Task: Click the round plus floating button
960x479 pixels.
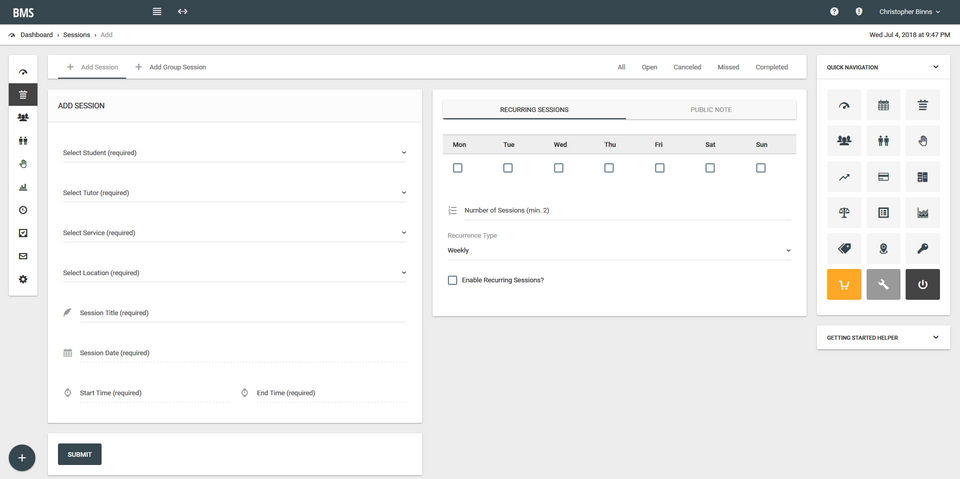Action: coord(22,458)
